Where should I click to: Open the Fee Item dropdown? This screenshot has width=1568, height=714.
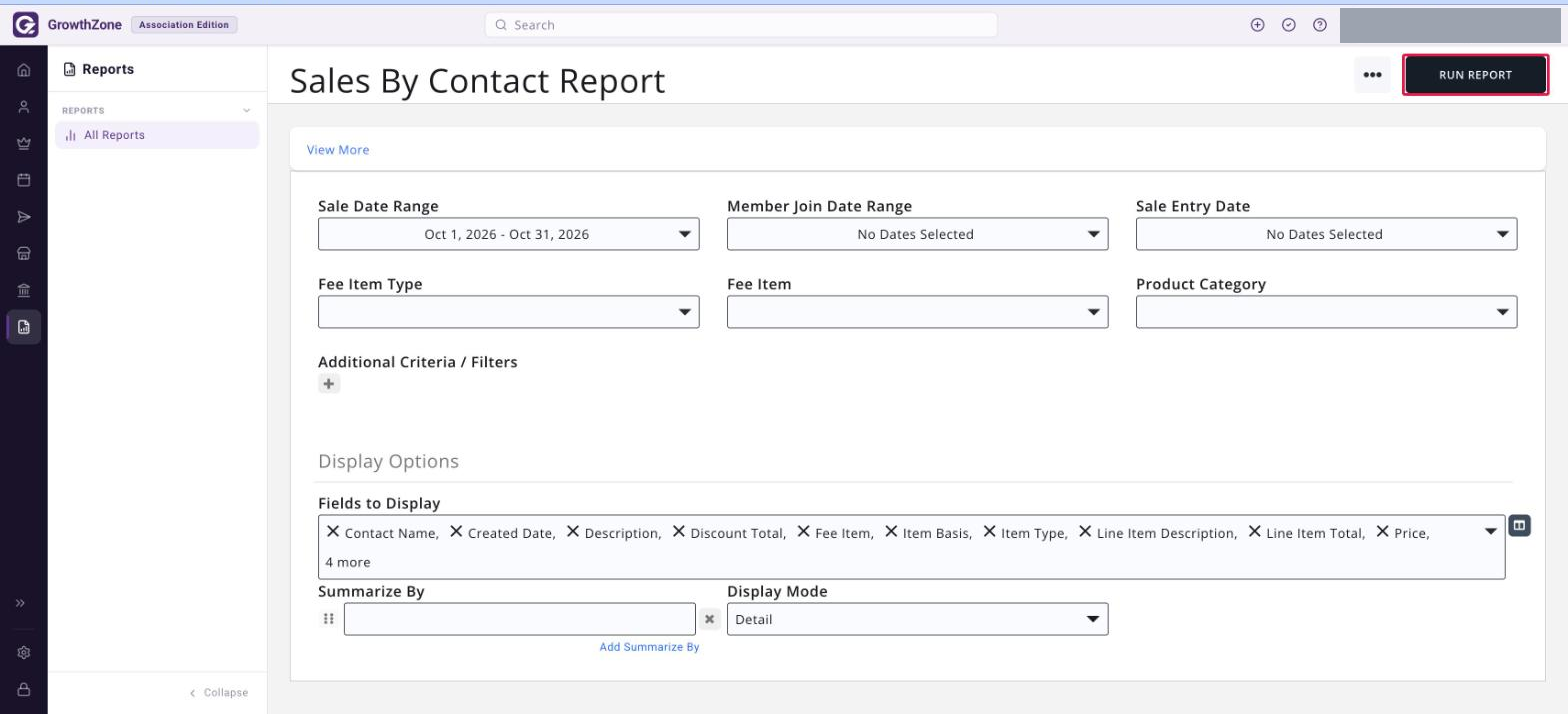pos(917,312)
